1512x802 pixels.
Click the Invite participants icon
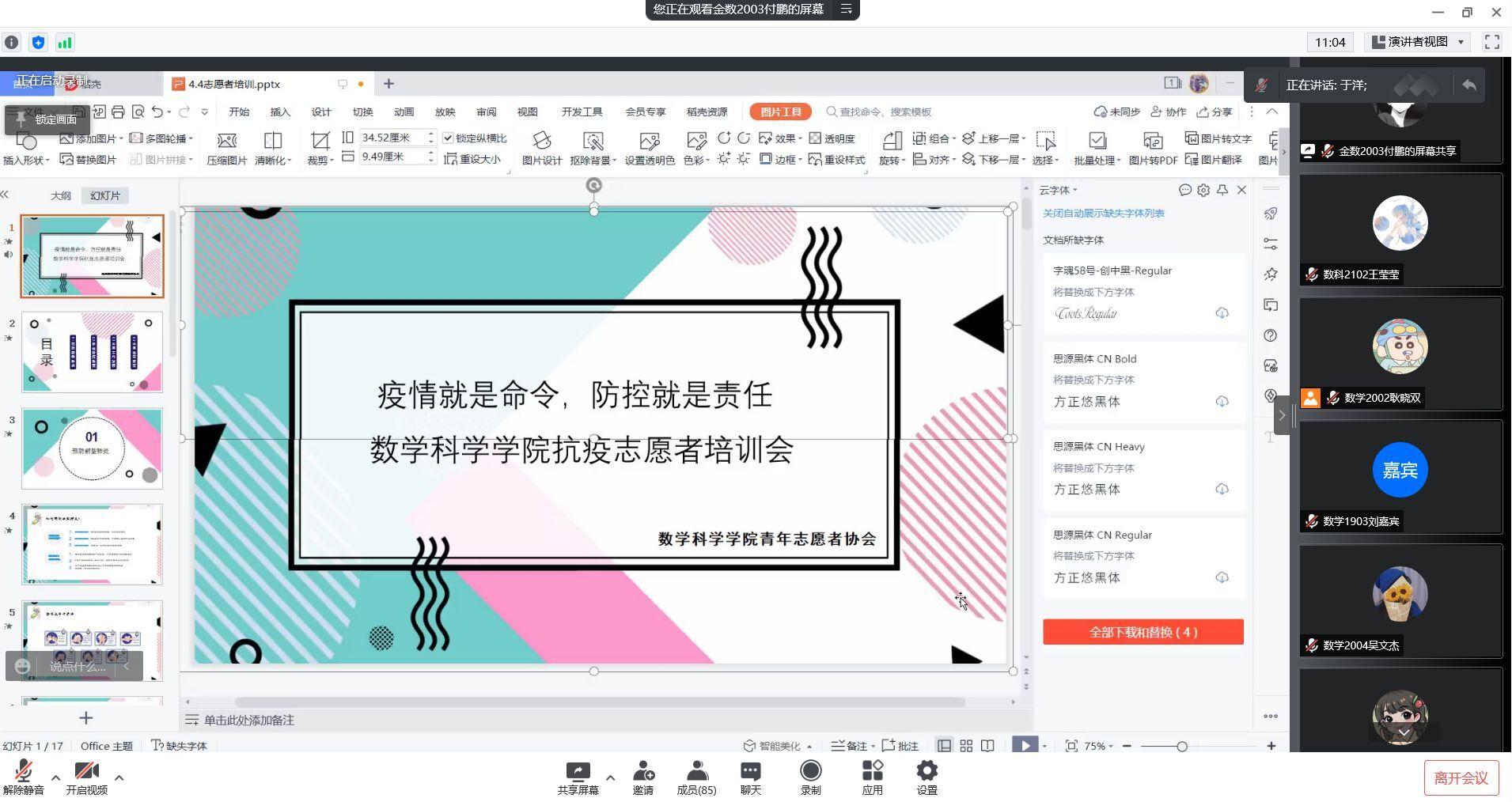(643, 771)
